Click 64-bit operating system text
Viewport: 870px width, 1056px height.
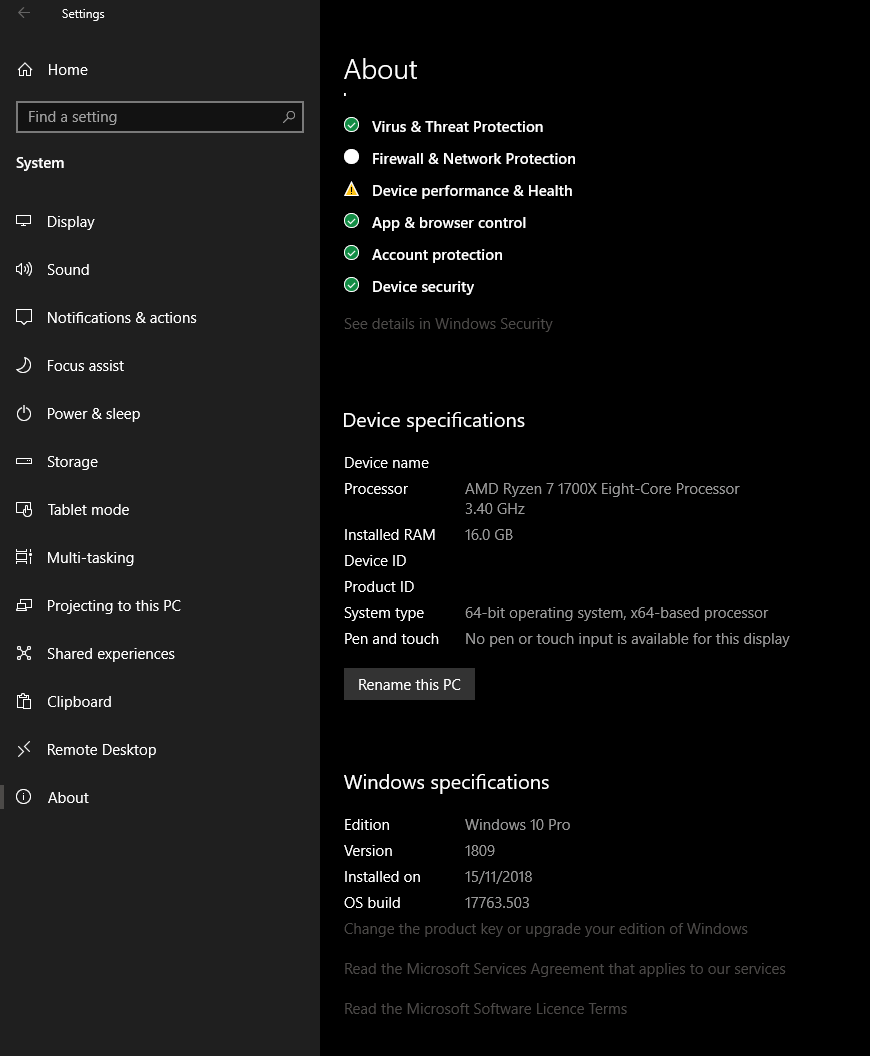[616, 613]
